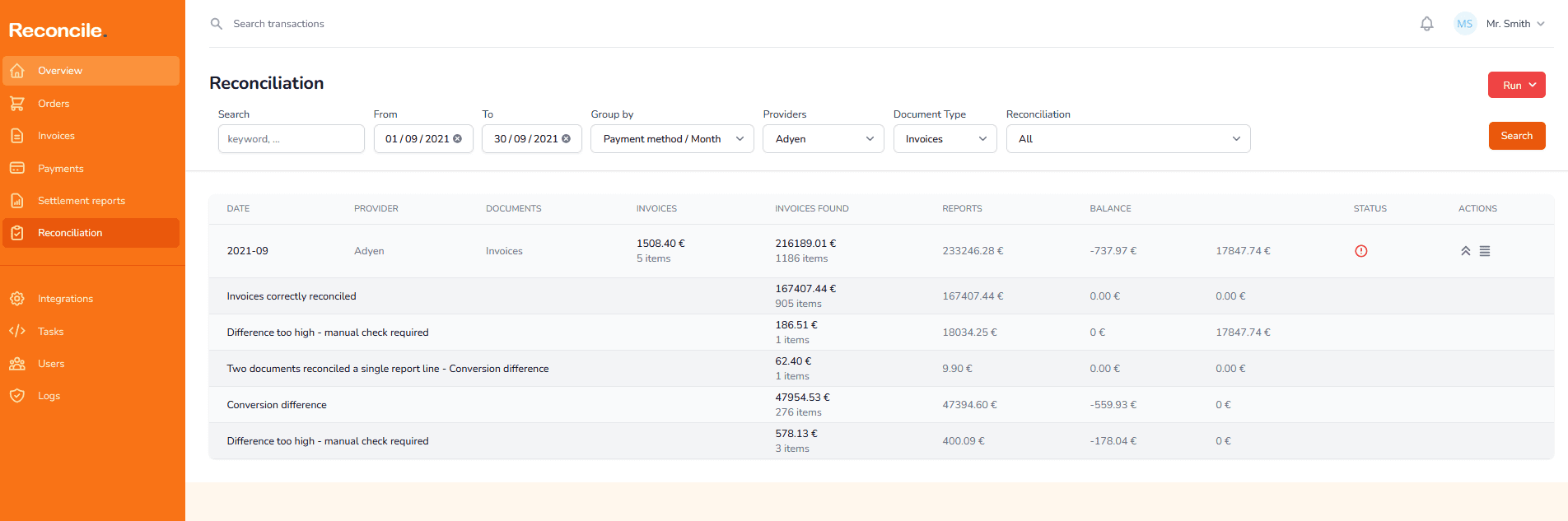Click the Logs shield icon
Viewport: 1568px width, 521px height.
(17, 396)
